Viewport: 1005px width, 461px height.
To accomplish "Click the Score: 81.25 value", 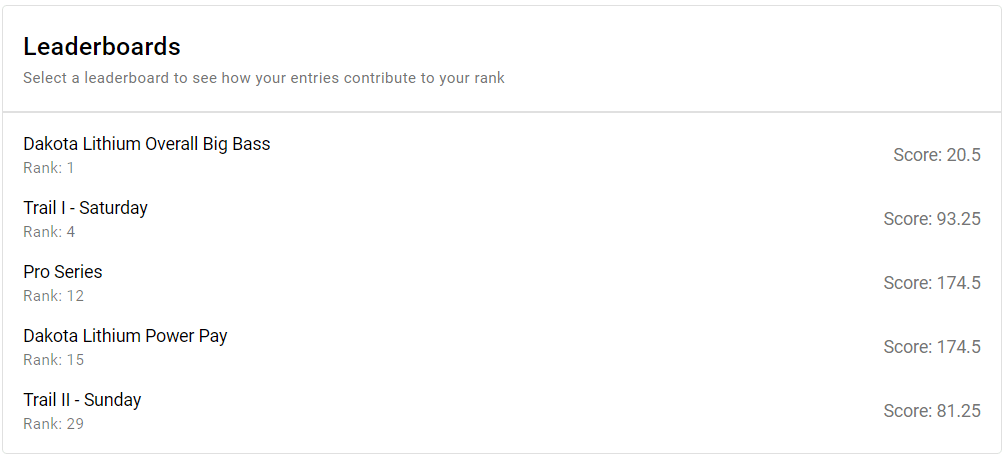I will point(931,411).
